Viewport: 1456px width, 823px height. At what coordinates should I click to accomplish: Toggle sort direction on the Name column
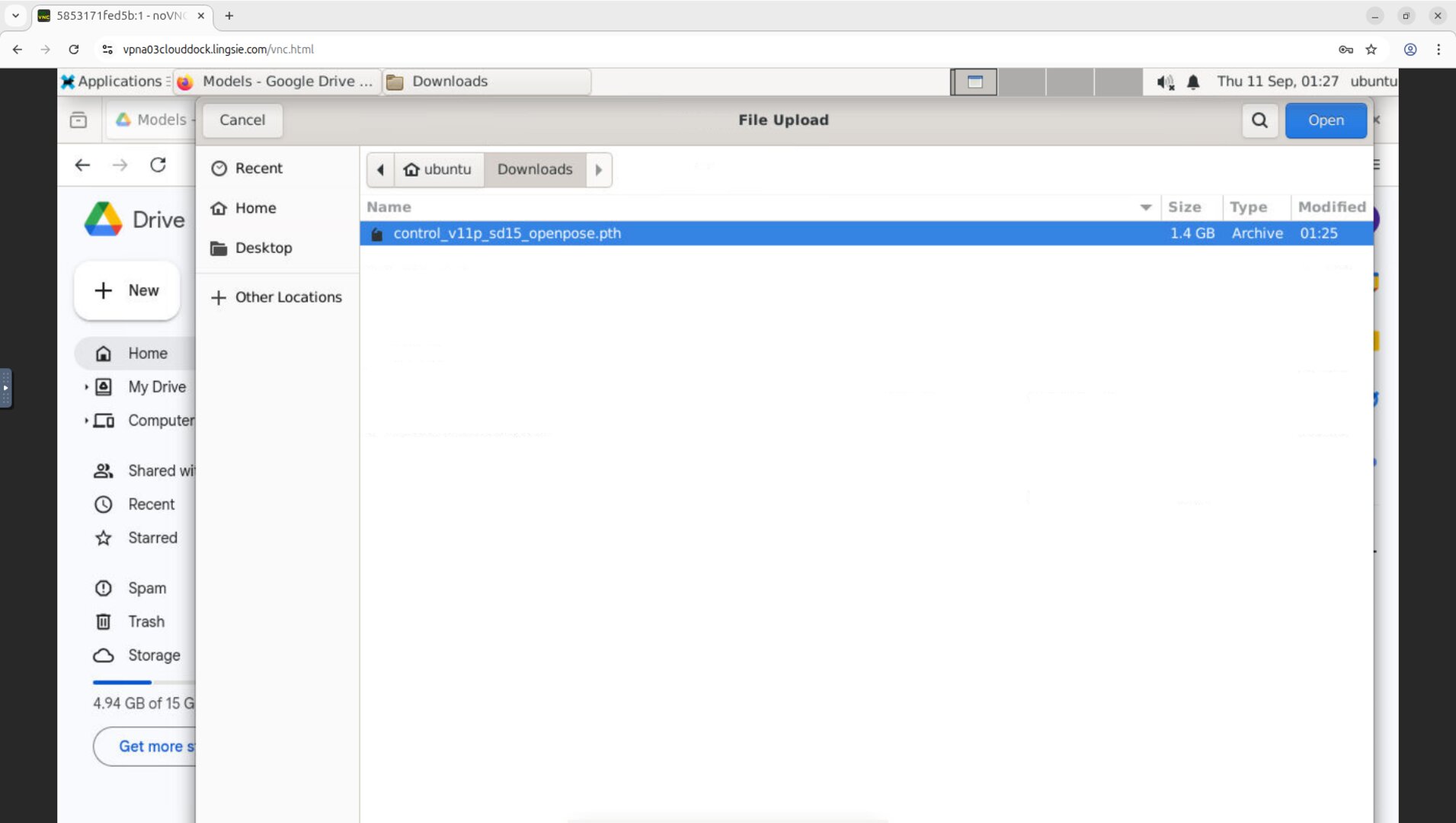[x=1146, y=207]
